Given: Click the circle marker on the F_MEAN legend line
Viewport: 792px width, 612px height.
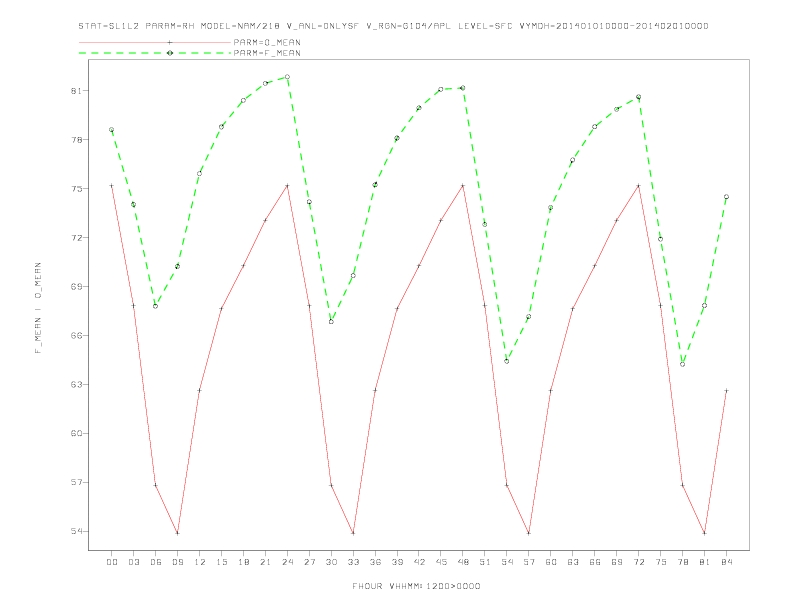Looking at the screenshot, I should pyautogui.click(x=170, y=53).
